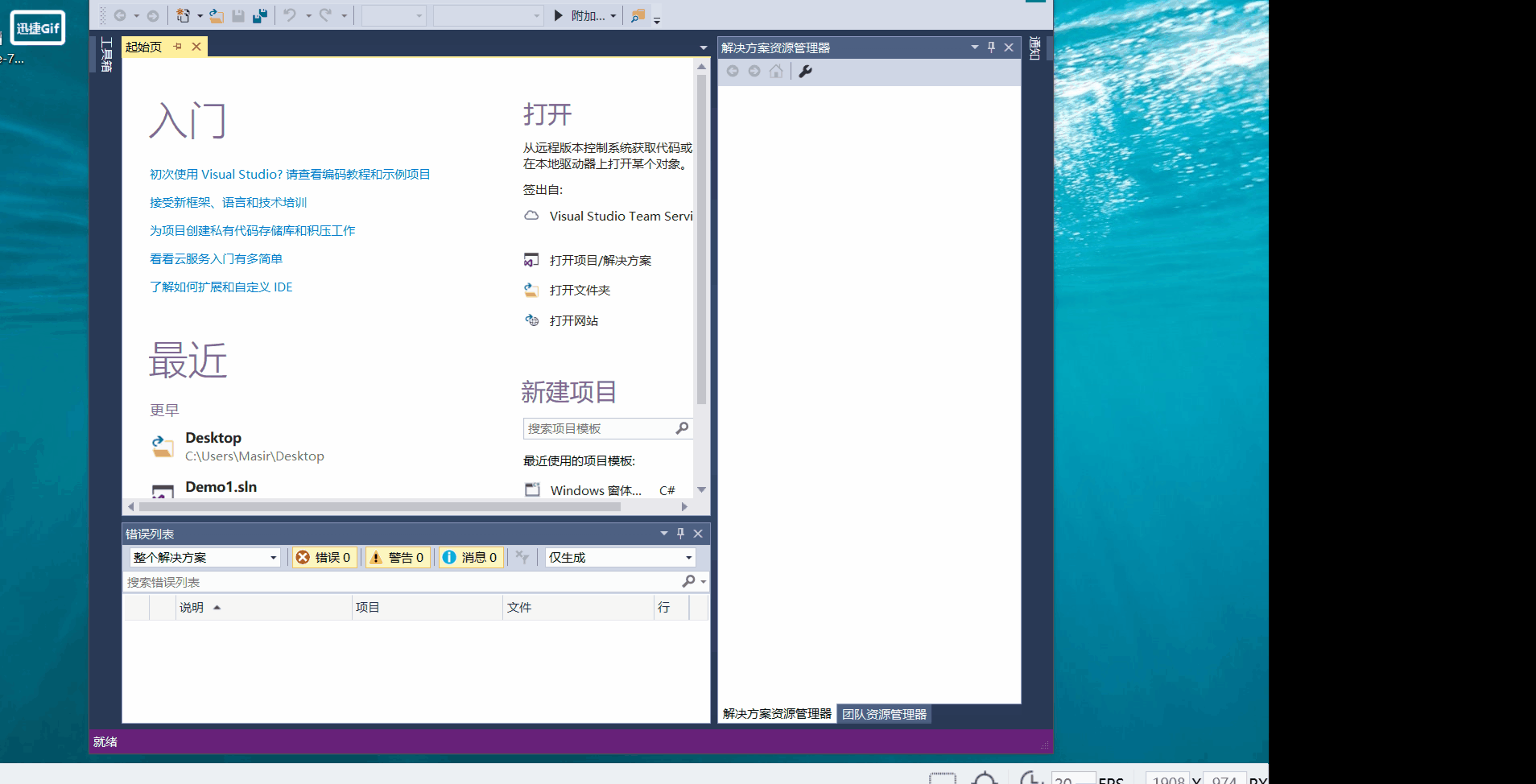The image size is (1536, 784).
Task: Click the undo arrow icon
Action: pyautogui.click(x=290, y=15)
